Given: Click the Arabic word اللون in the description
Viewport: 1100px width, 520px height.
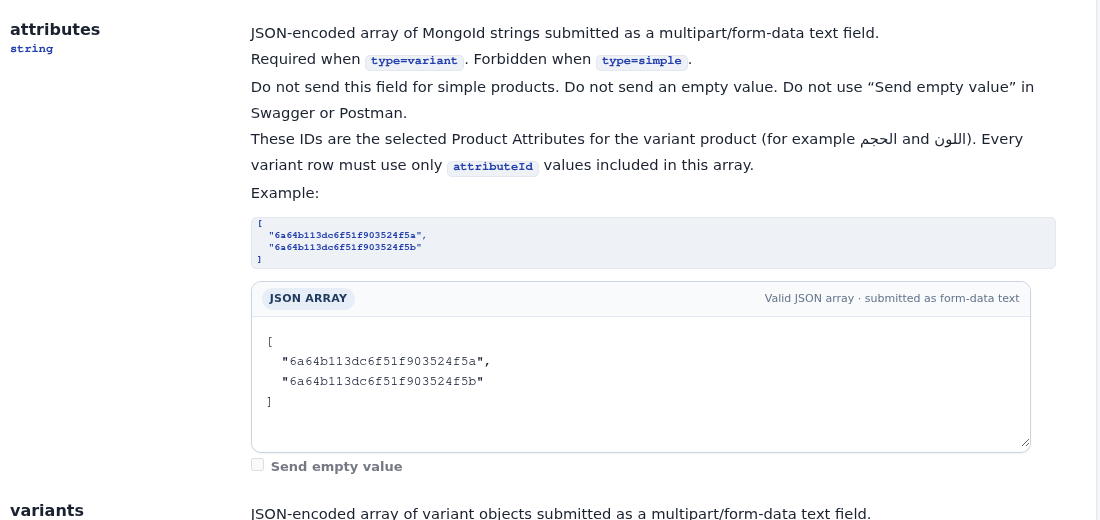Looking at the screenshot, I should (x=950, y=139).
